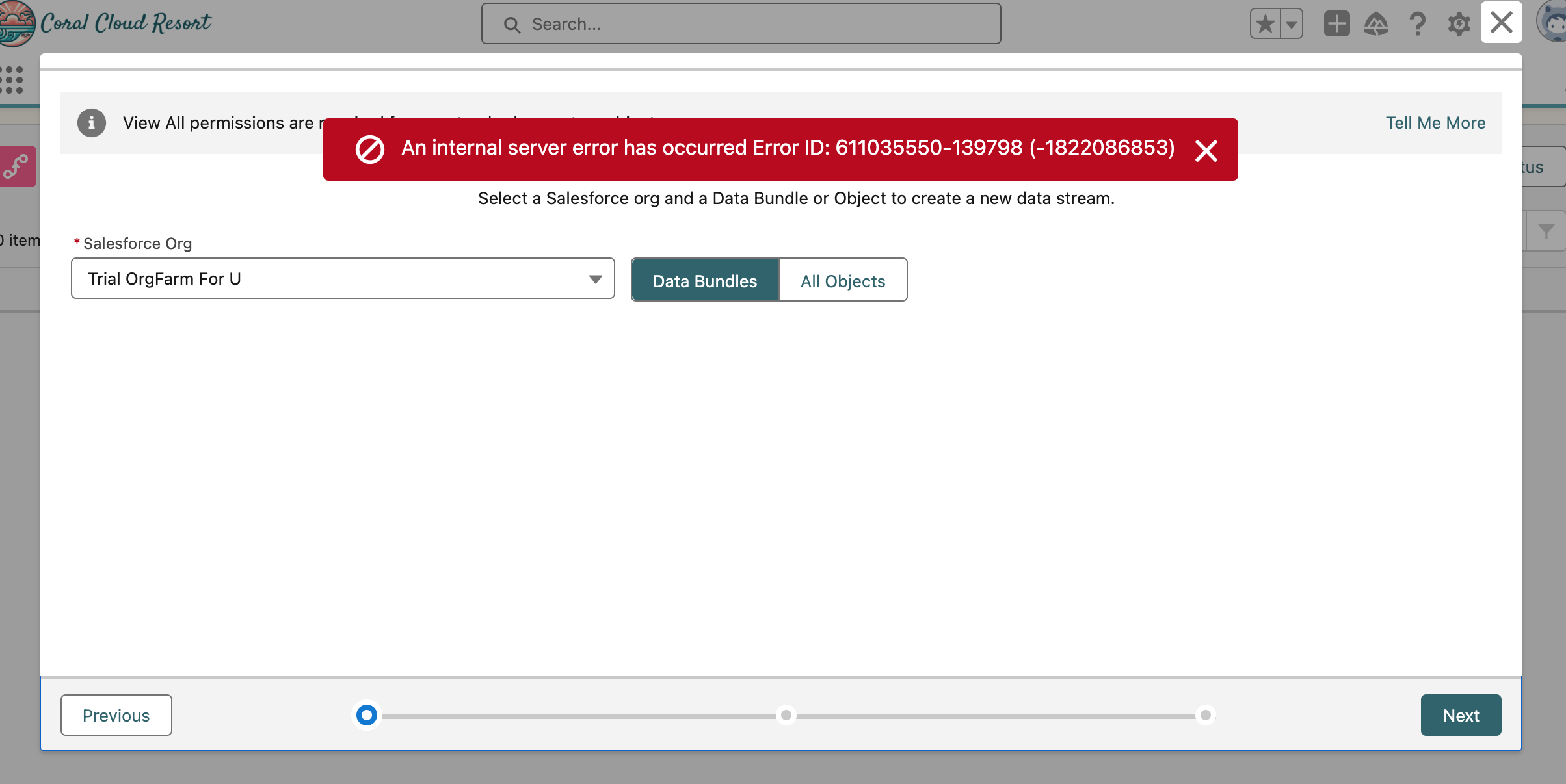Click the info icon beside View All permissions

pyautogui.click(x=92, y=123)
